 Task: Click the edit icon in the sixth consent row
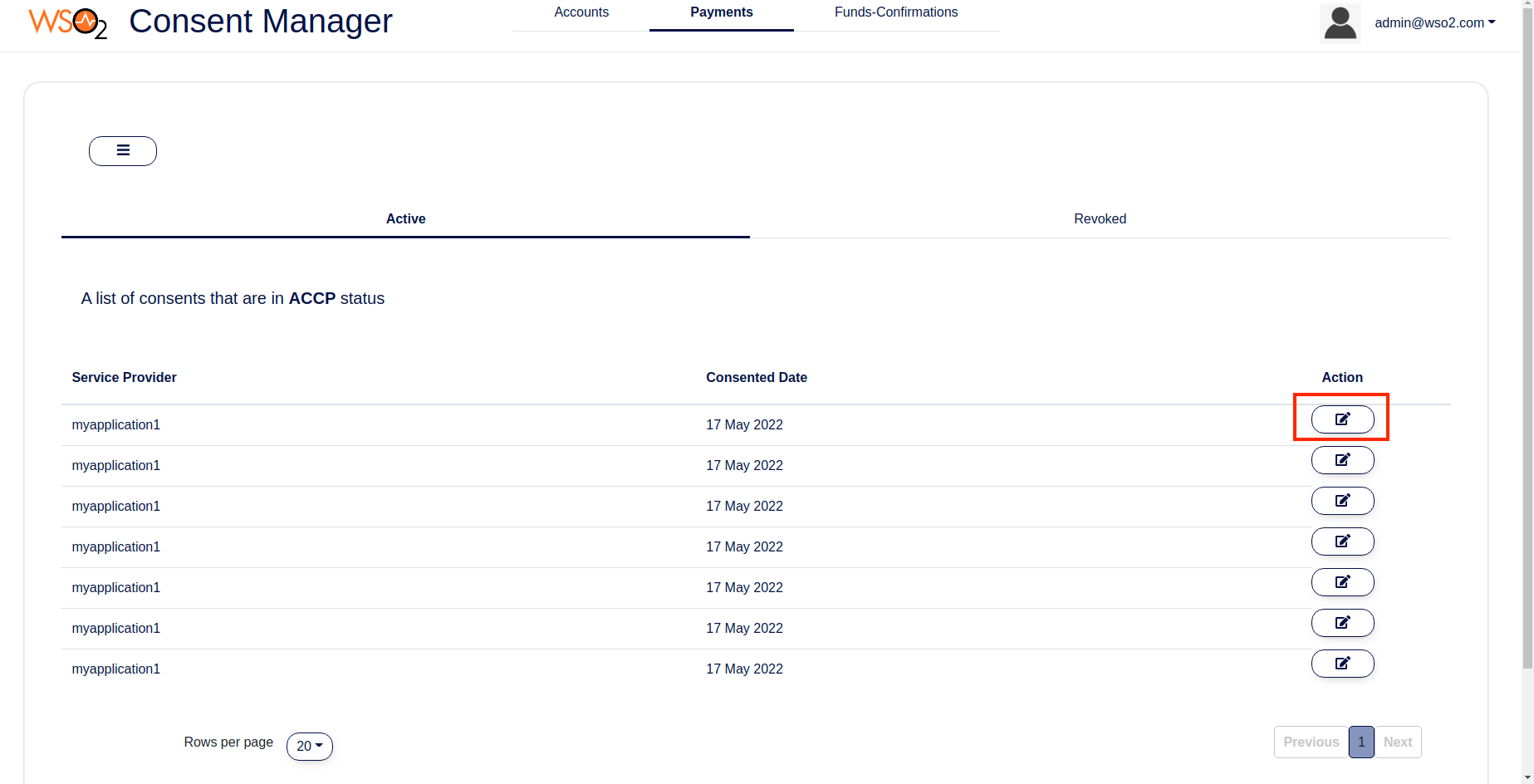click(1342, 623)
